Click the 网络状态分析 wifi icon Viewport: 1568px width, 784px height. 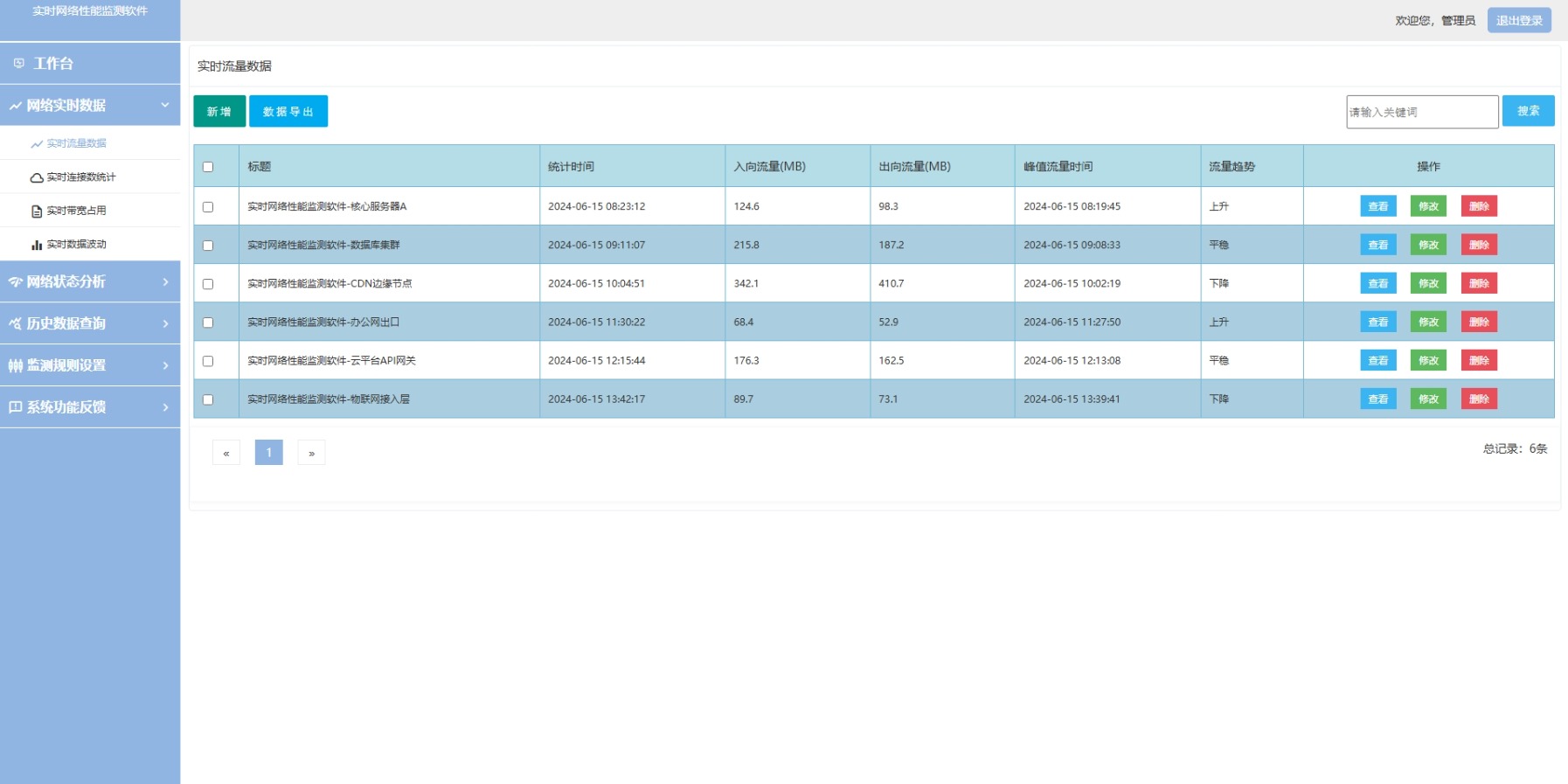pos(16,281)
